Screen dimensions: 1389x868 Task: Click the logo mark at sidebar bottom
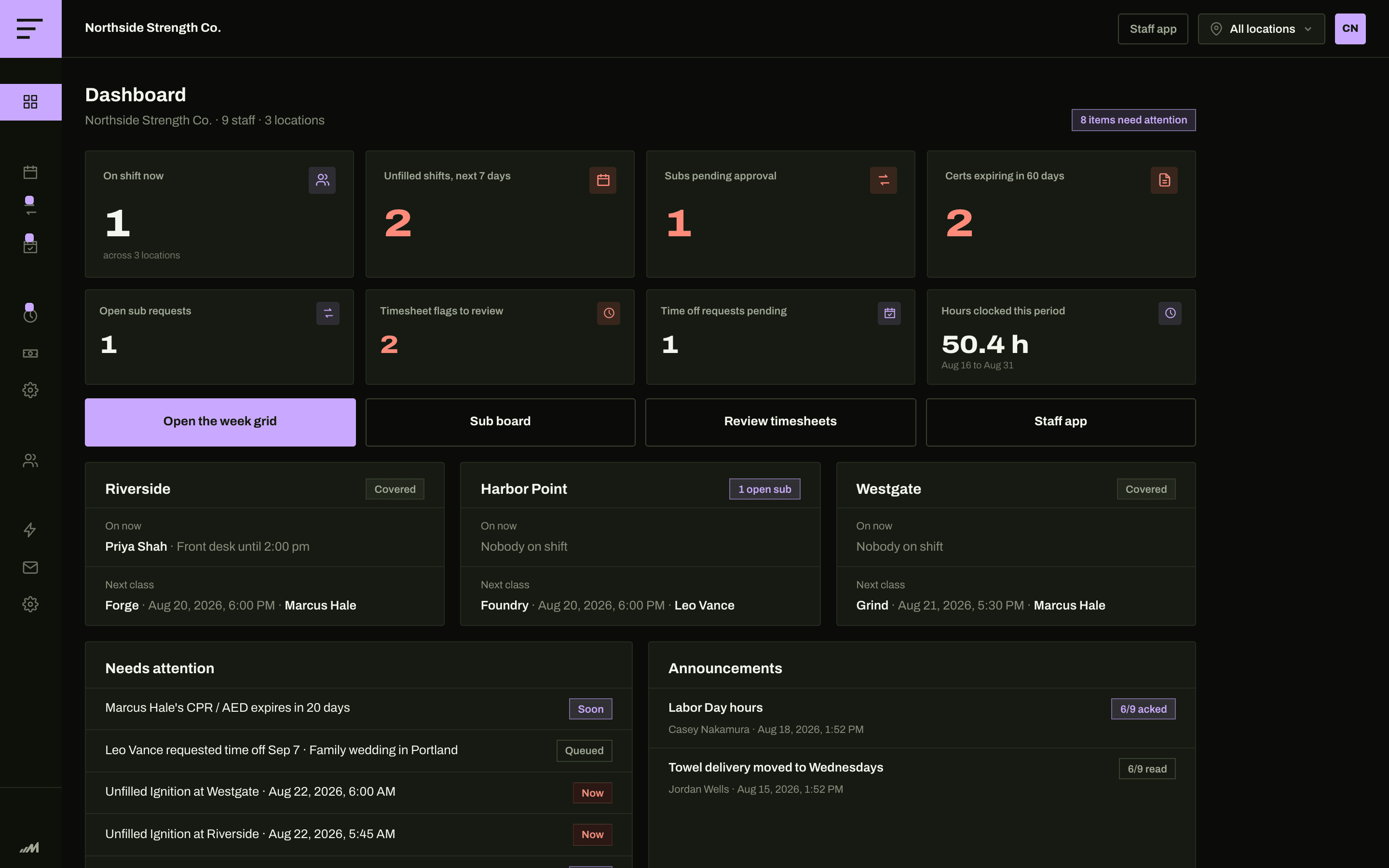point(29,848)
